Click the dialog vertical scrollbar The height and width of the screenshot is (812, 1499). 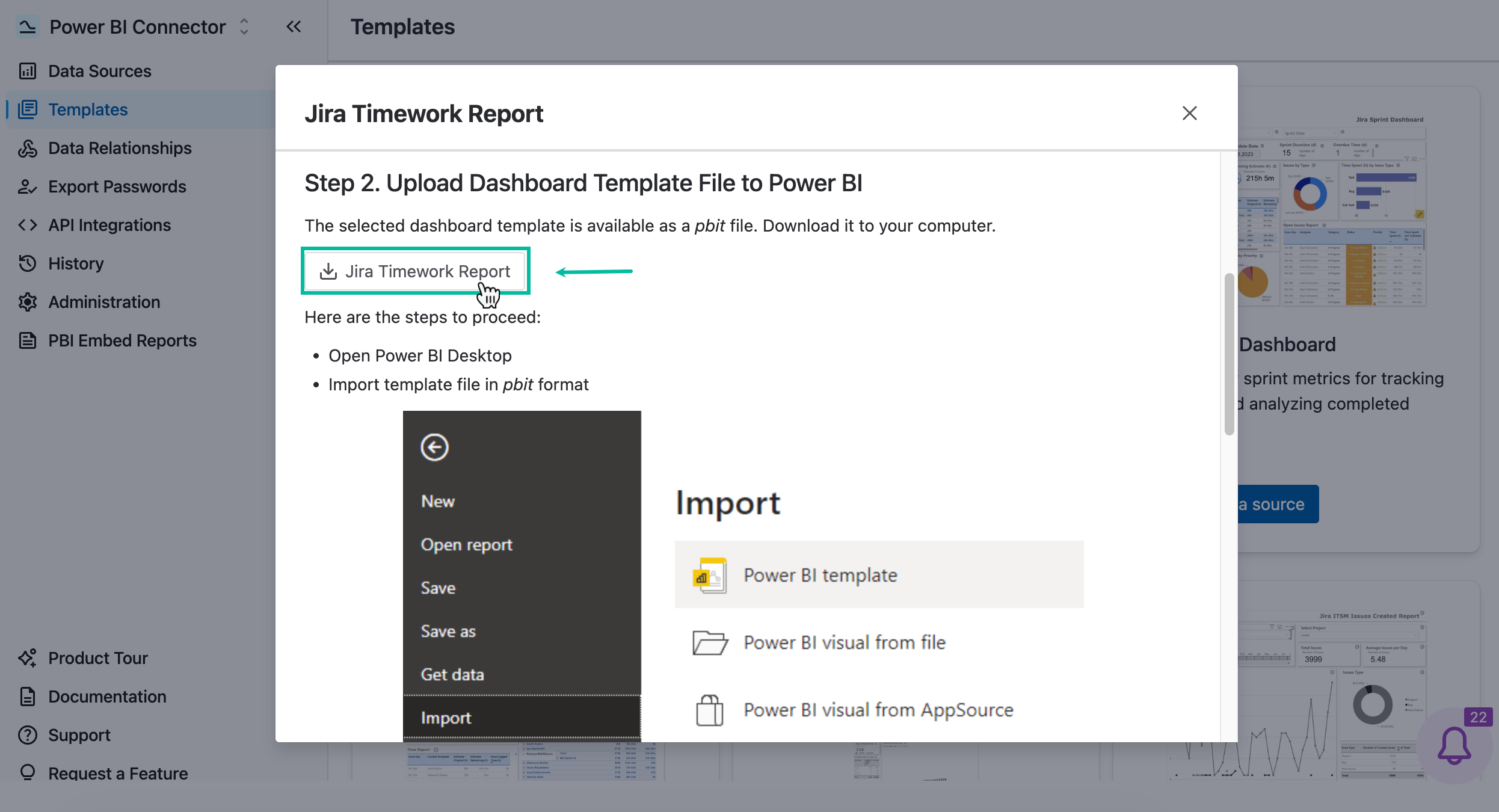click(1229, 354)
